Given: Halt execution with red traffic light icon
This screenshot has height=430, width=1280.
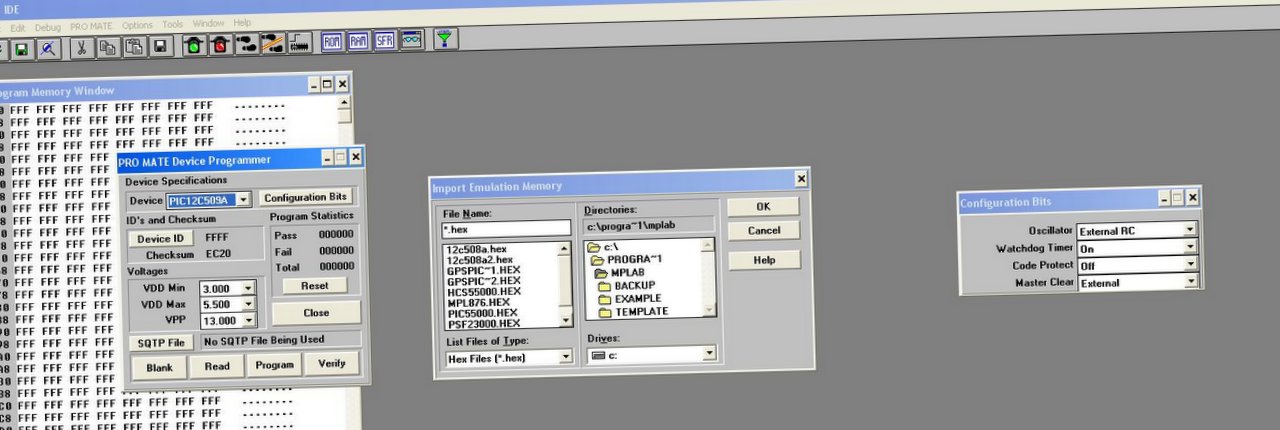Looking at the screenshot, I should point(220,44).
